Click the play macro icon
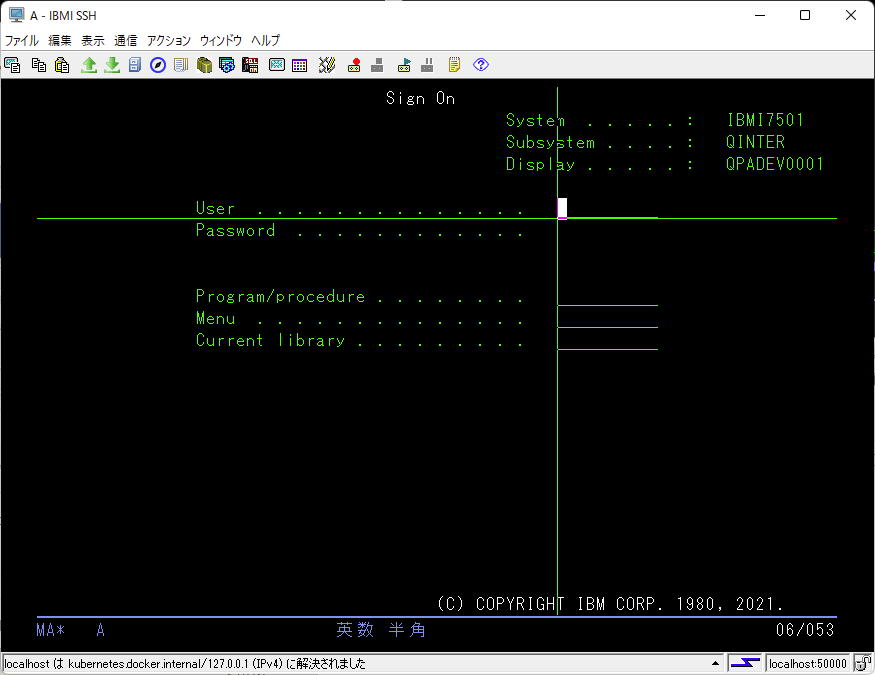 [x=404, y=65]
